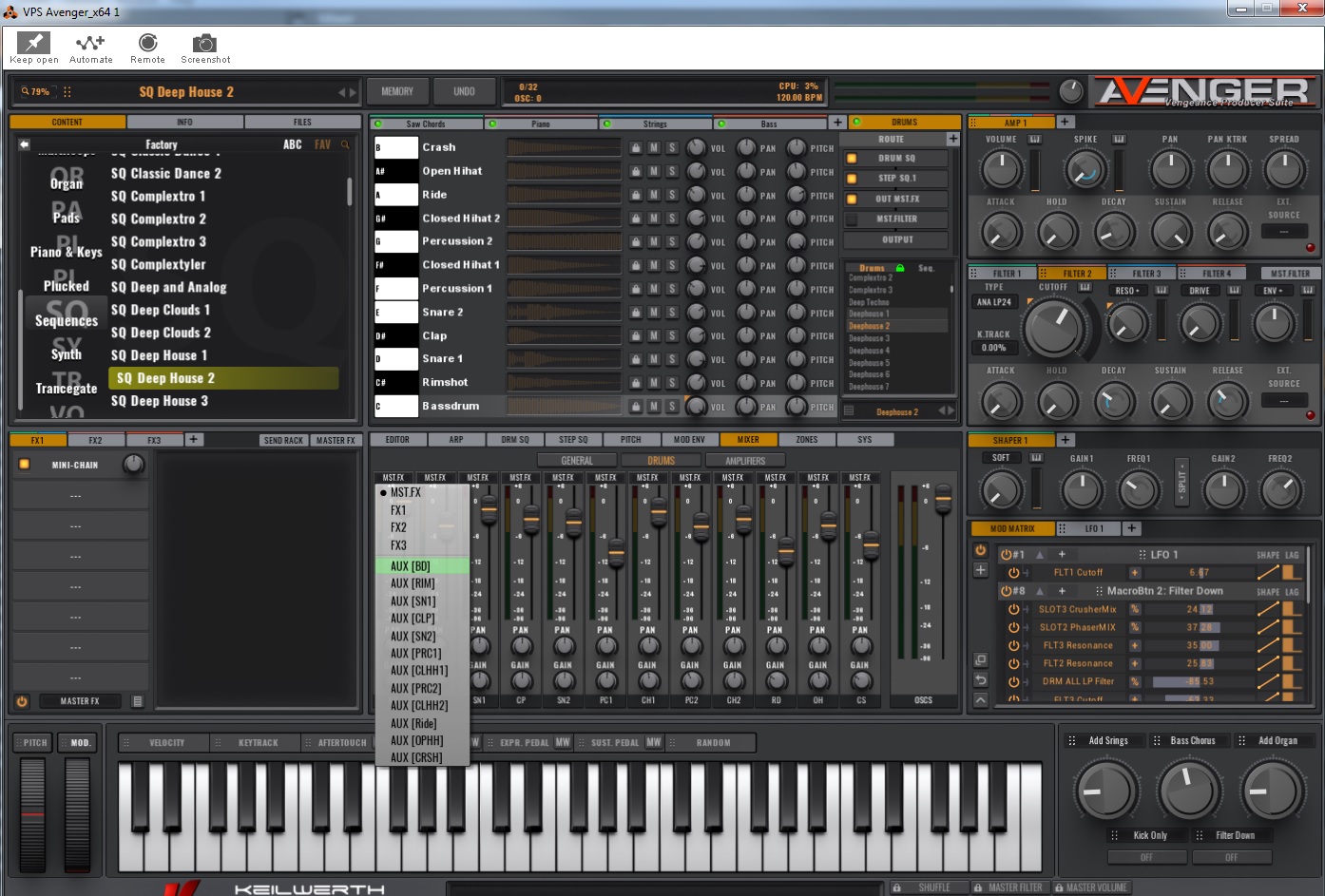Click the green drums lock icon

[x=900, y=268]
